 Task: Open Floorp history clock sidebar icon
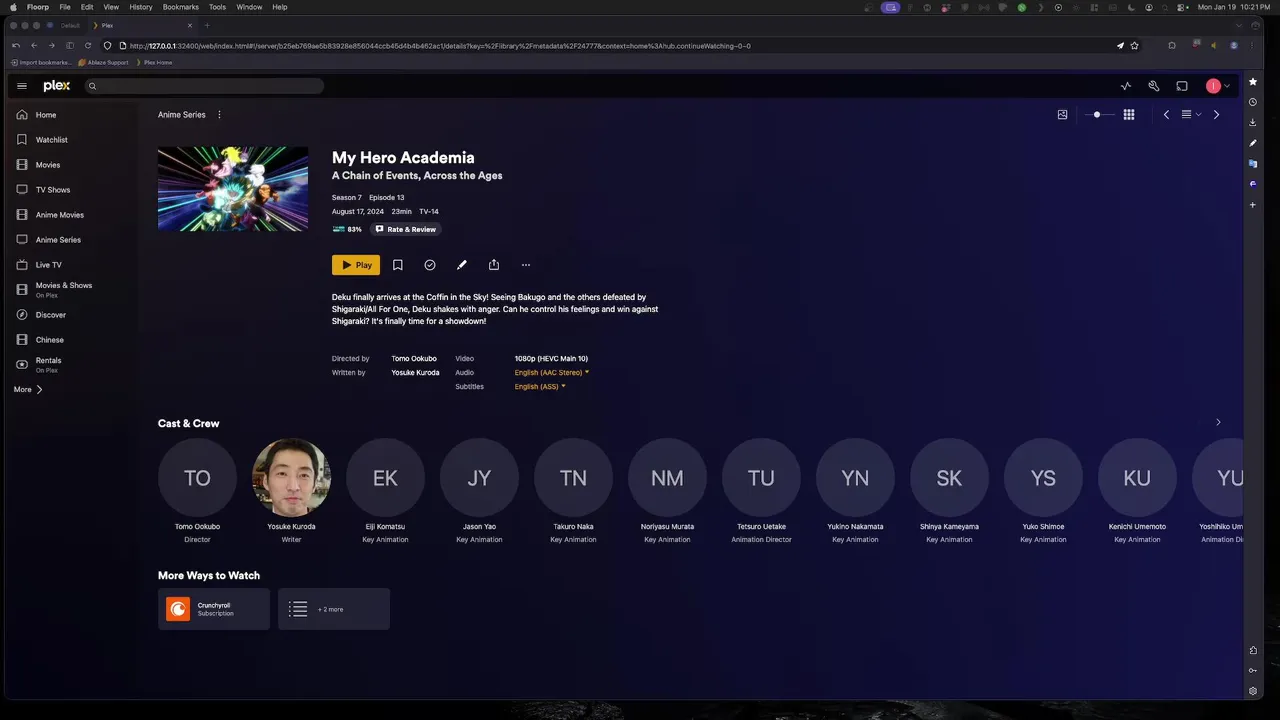tap(1253, 102)
